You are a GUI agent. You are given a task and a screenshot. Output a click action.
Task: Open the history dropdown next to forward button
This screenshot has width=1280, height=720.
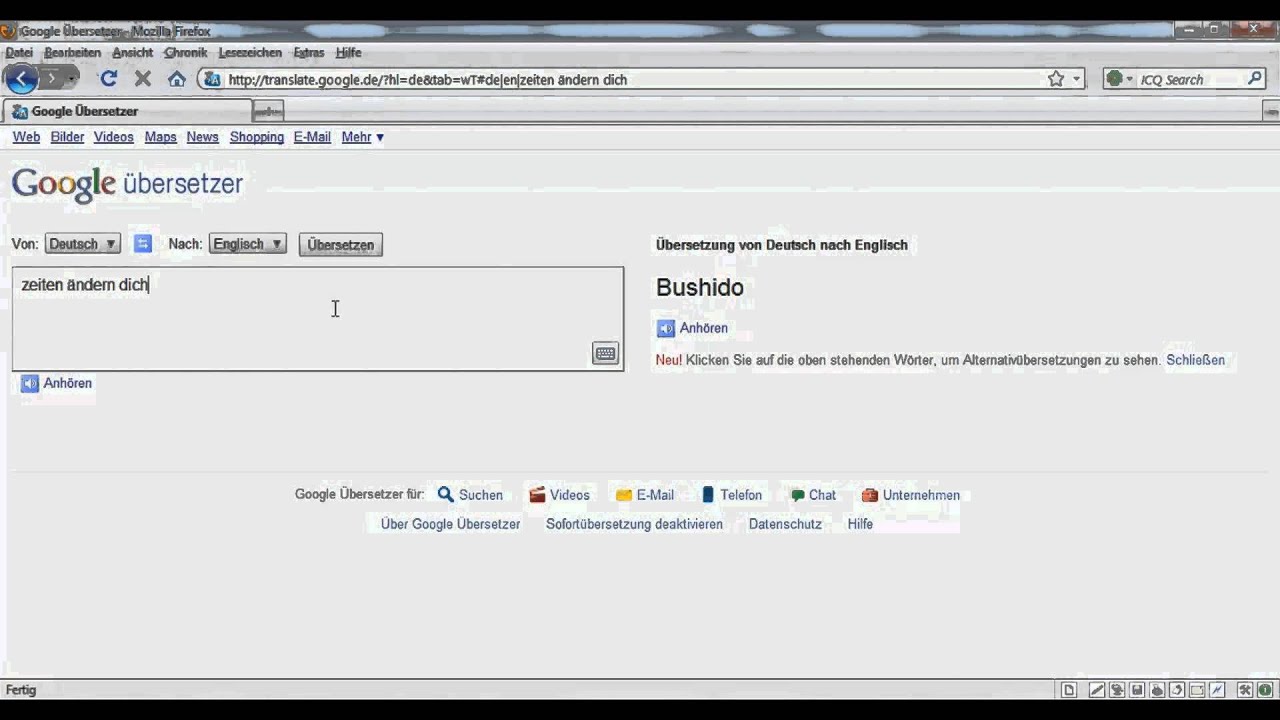coord(72,79)
